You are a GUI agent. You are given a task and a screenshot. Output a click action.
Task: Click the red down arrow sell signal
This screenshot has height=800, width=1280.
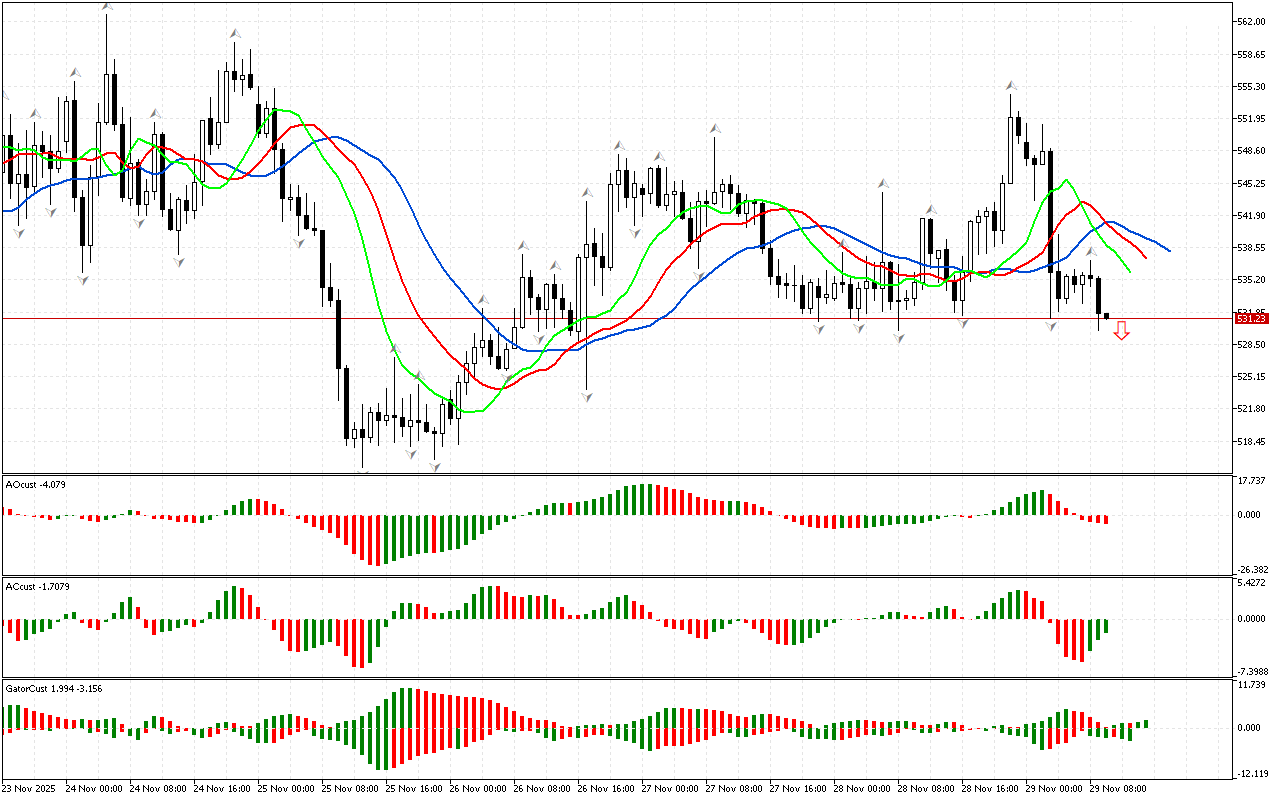(x=1121, y=331)
